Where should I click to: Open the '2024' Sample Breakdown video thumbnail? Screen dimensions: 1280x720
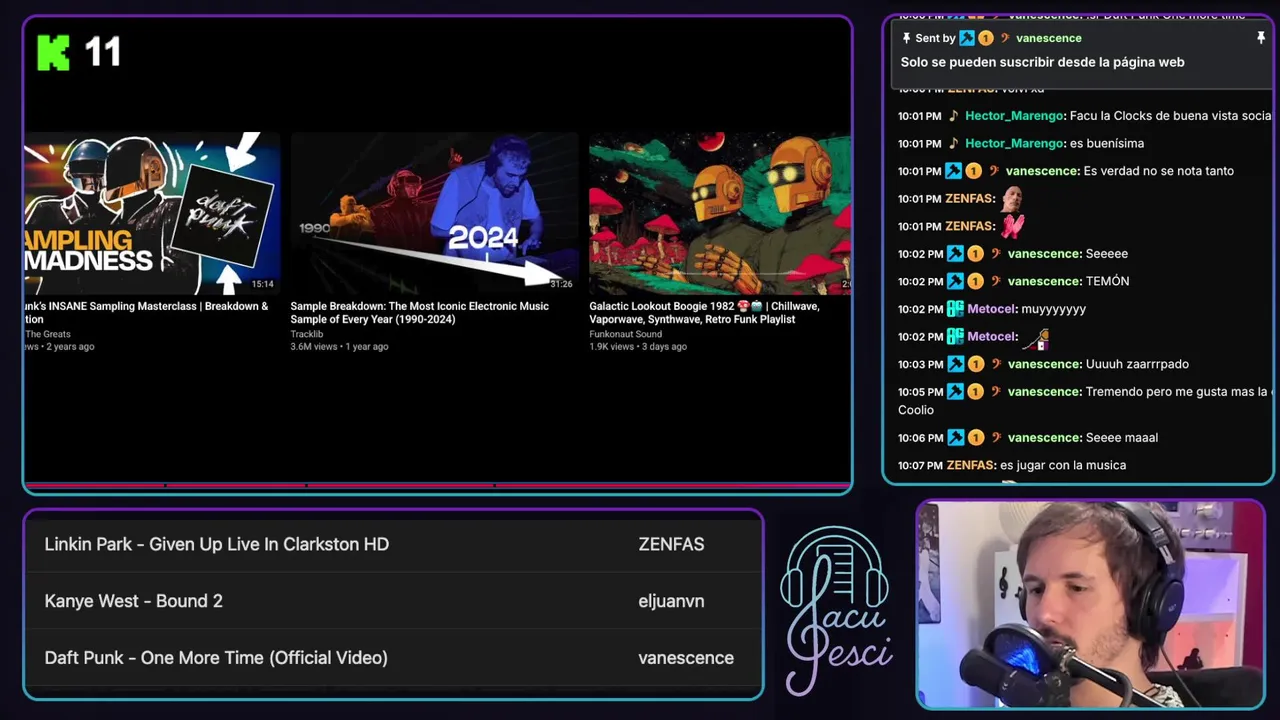[x=434, y=213]
